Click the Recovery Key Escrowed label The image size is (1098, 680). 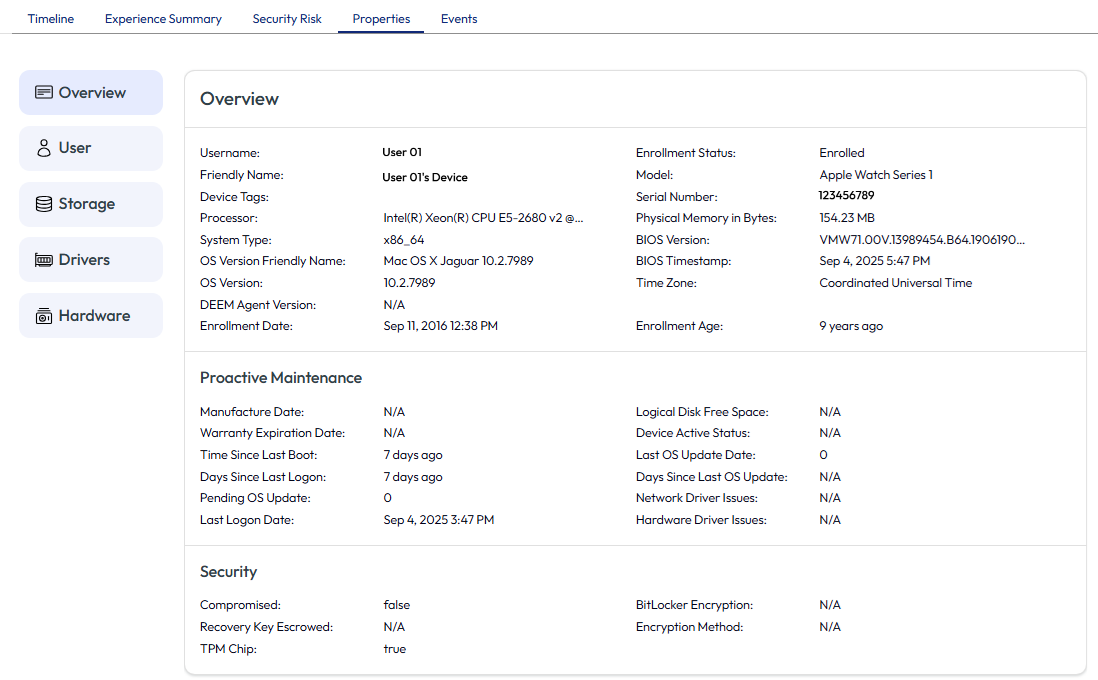tap(266, 627)
